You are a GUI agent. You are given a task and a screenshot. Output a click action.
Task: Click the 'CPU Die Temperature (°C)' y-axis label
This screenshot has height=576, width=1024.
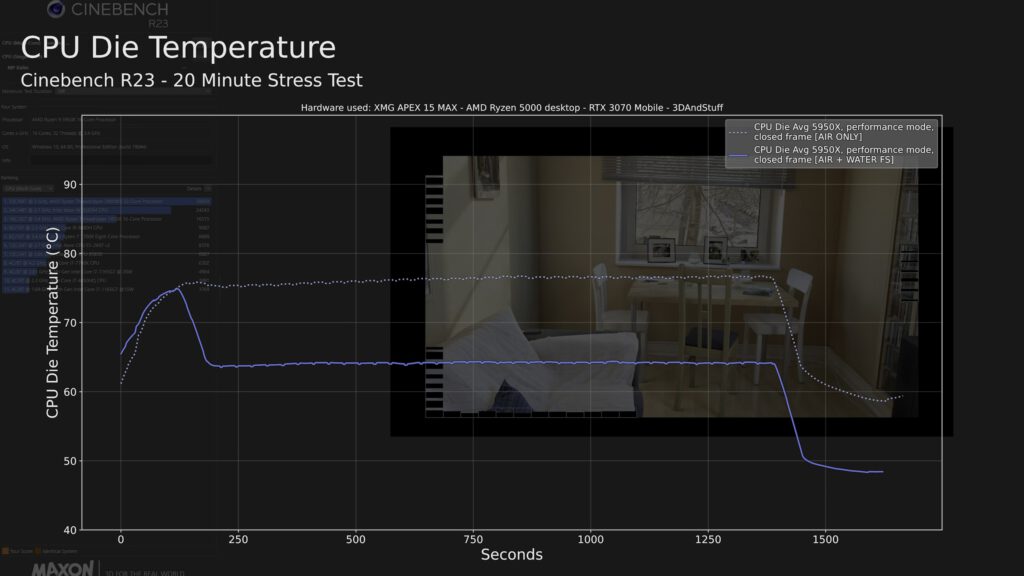52,323
